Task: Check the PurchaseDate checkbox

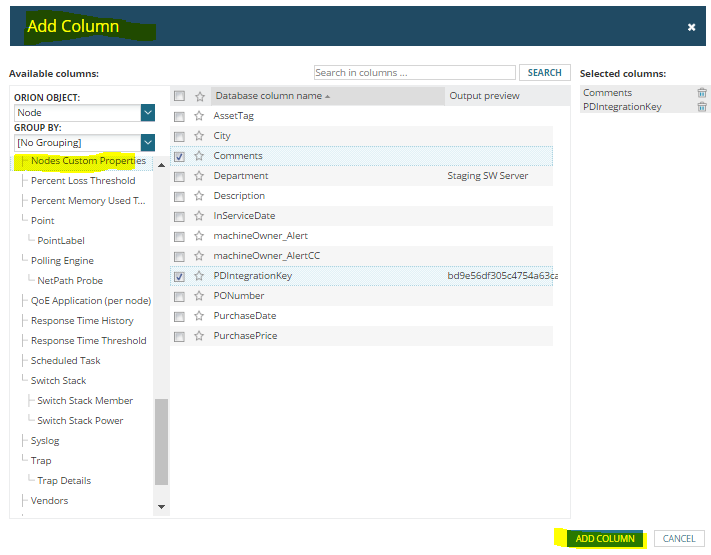Action: point(180,316)
